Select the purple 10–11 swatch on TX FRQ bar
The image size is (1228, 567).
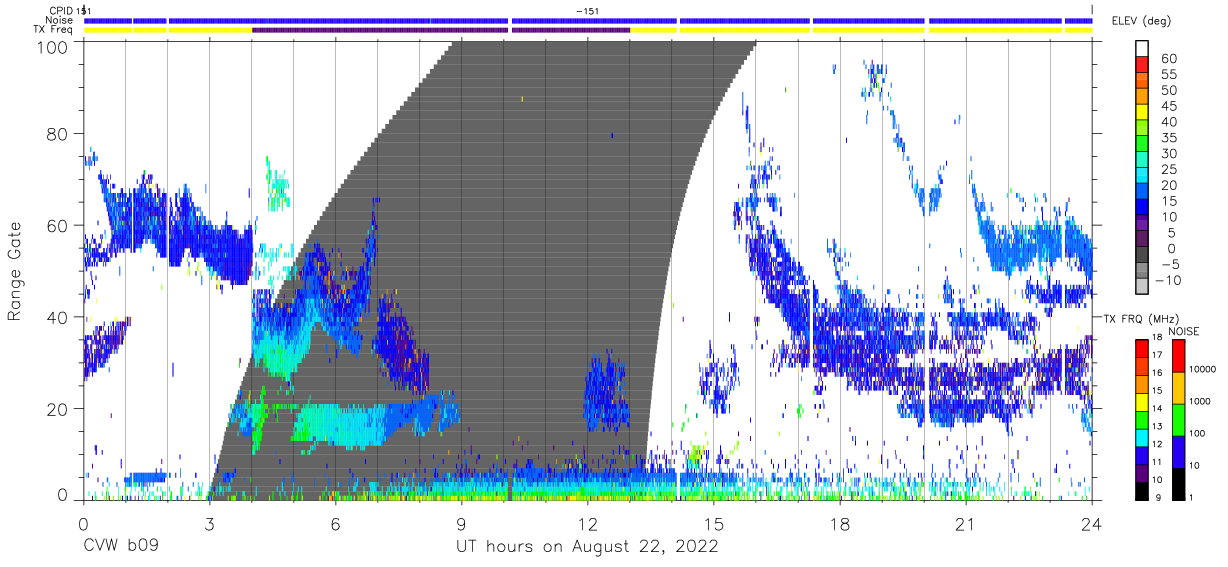pos(1142,471)
